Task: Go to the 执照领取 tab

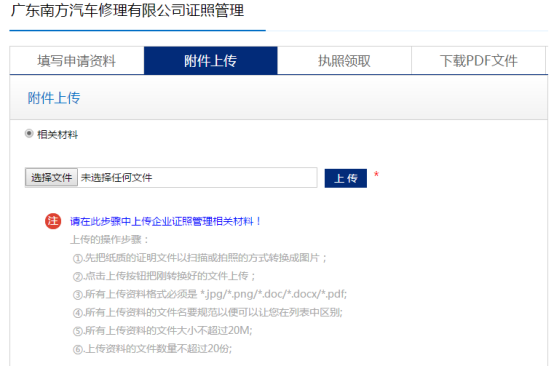Action: coord(344,60)
